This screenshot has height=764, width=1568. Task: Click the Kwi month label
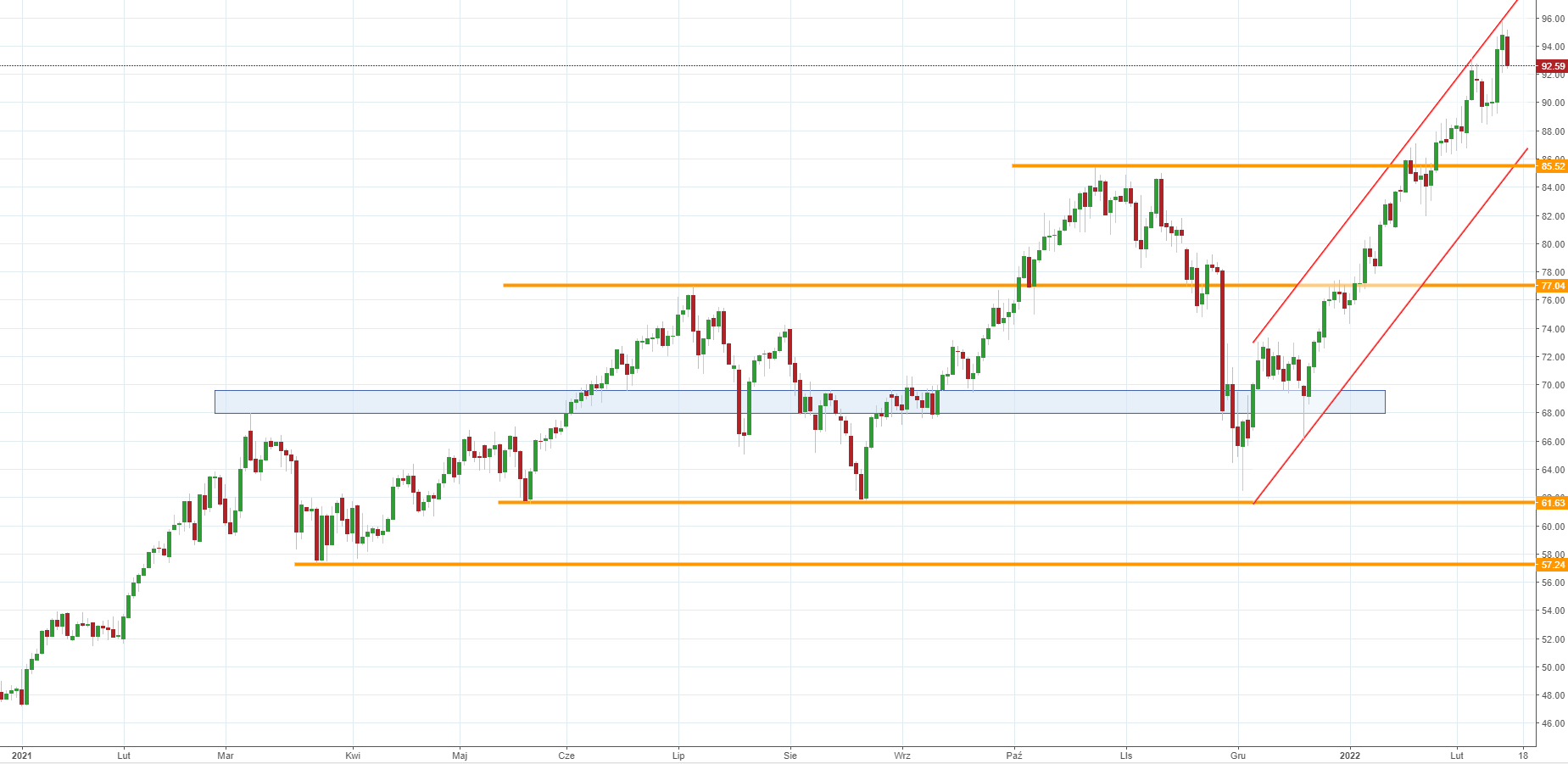[353, 755]
